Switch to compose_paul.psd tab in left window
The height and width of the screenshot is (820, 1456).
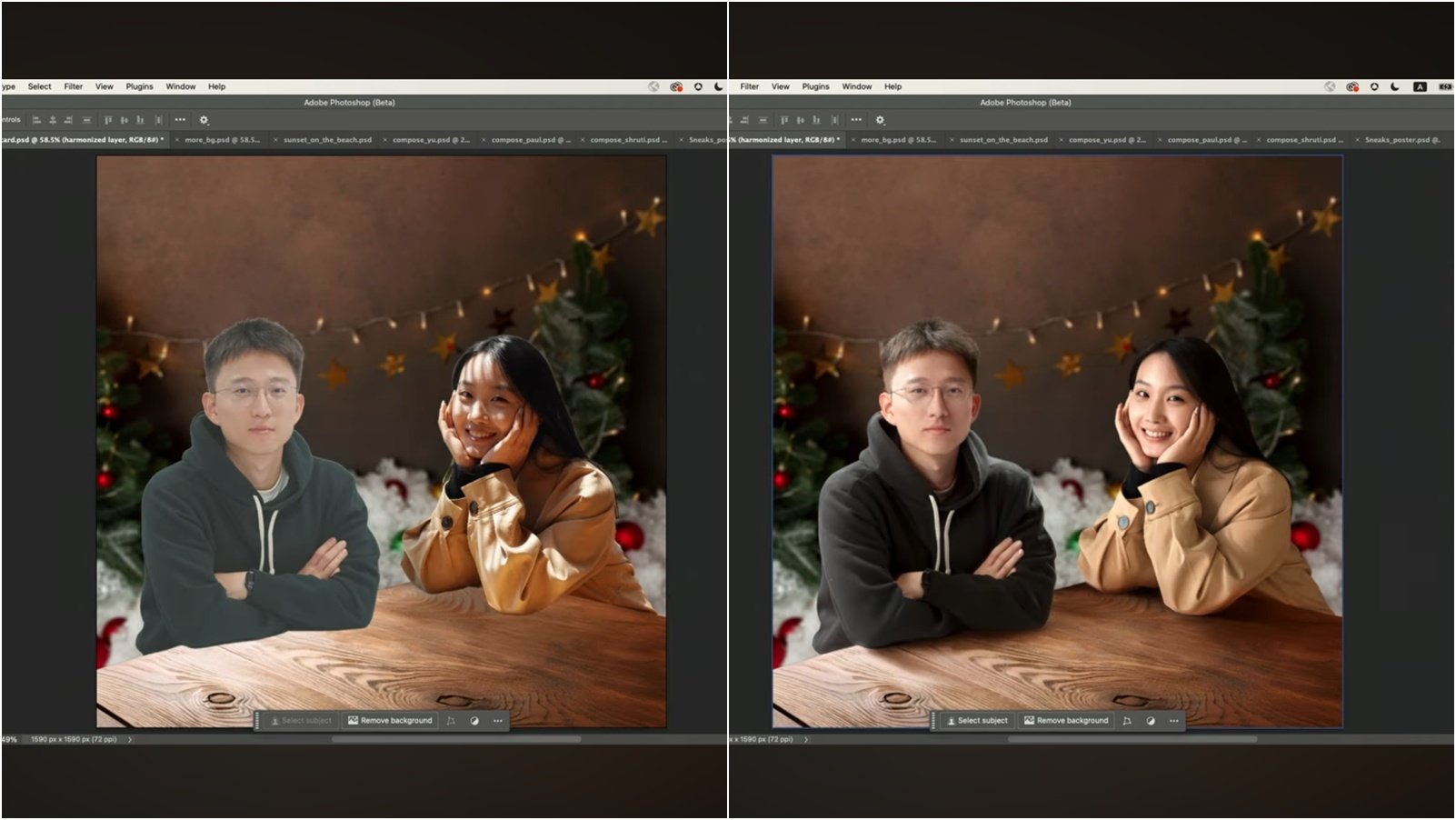click(531, 140)
